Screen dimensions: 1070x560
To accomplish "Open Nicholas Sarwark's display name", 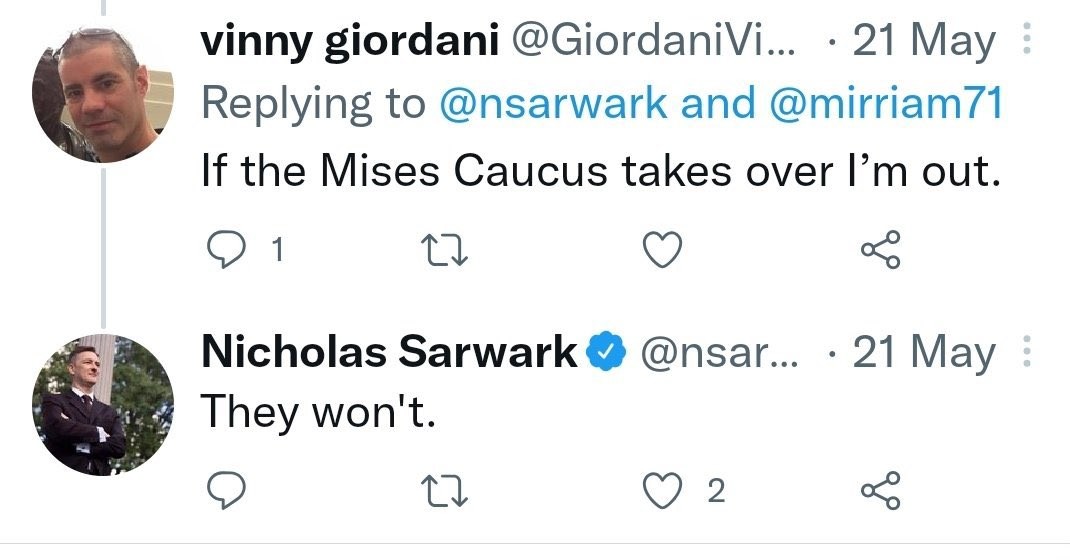I will tap(389, 352).
